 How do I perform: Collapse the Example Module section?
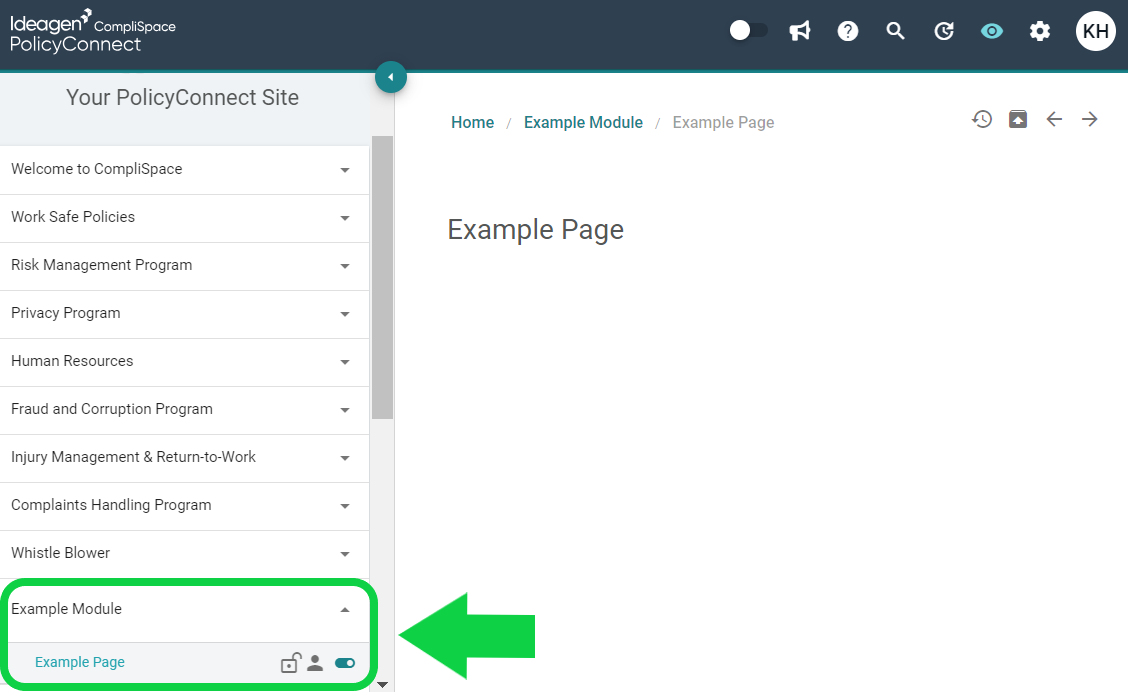(345, 609)
